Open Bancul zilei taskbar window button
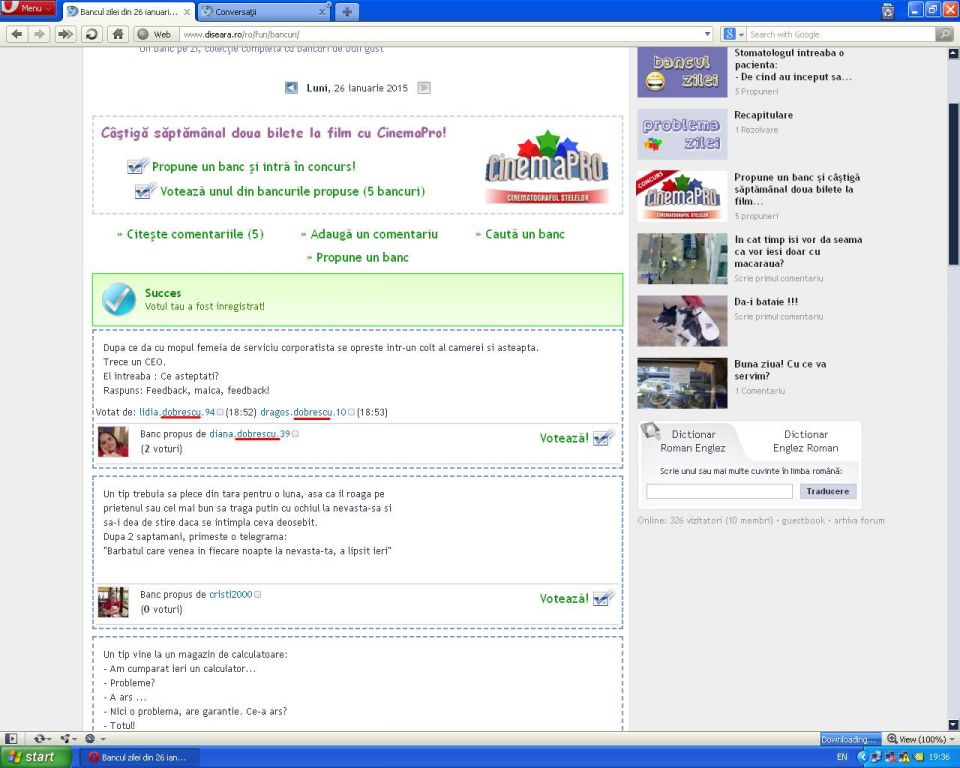This screenshot has width=960, height=768. pyautogui.click(x=140, y=757)
